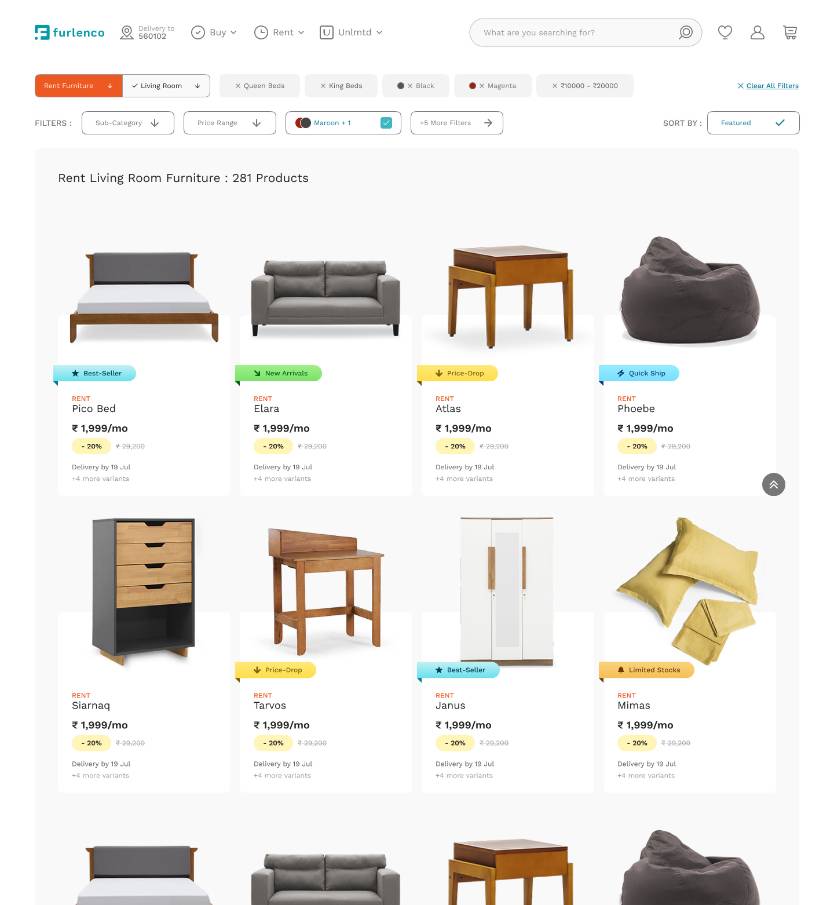Click the scroll-to-top arrow button

tap(773, 484)
